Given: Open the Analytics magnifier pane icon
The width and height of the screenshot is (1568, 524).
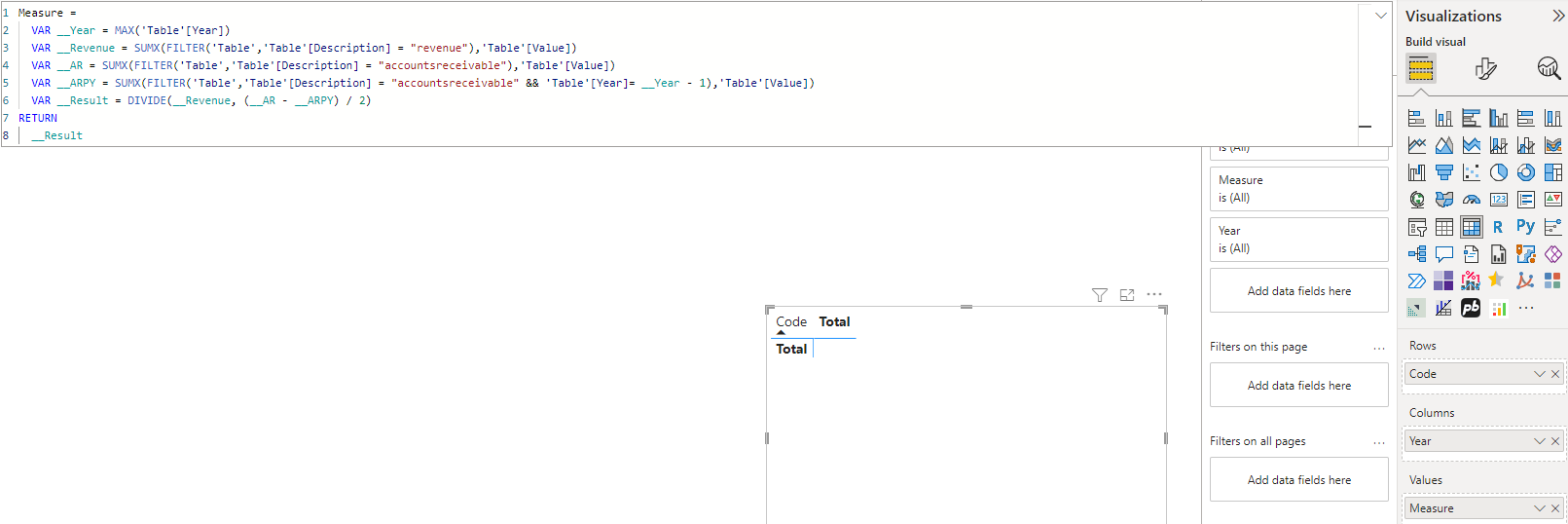Looking at the screenshot, I should click(x=1549, y=68).
